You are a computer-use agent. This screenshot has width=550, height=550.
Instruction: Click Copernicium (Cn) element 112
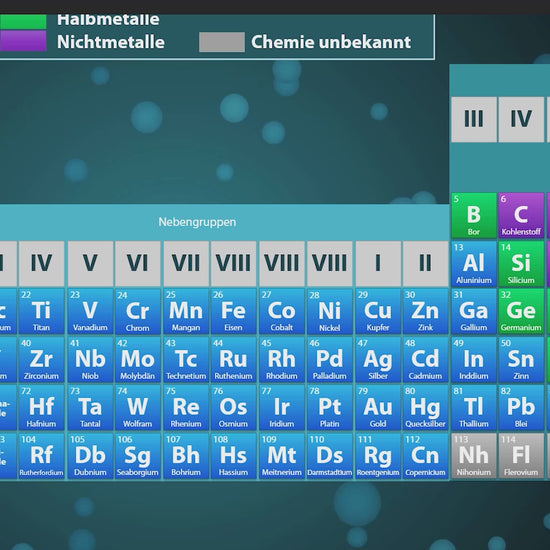[425, 456]
